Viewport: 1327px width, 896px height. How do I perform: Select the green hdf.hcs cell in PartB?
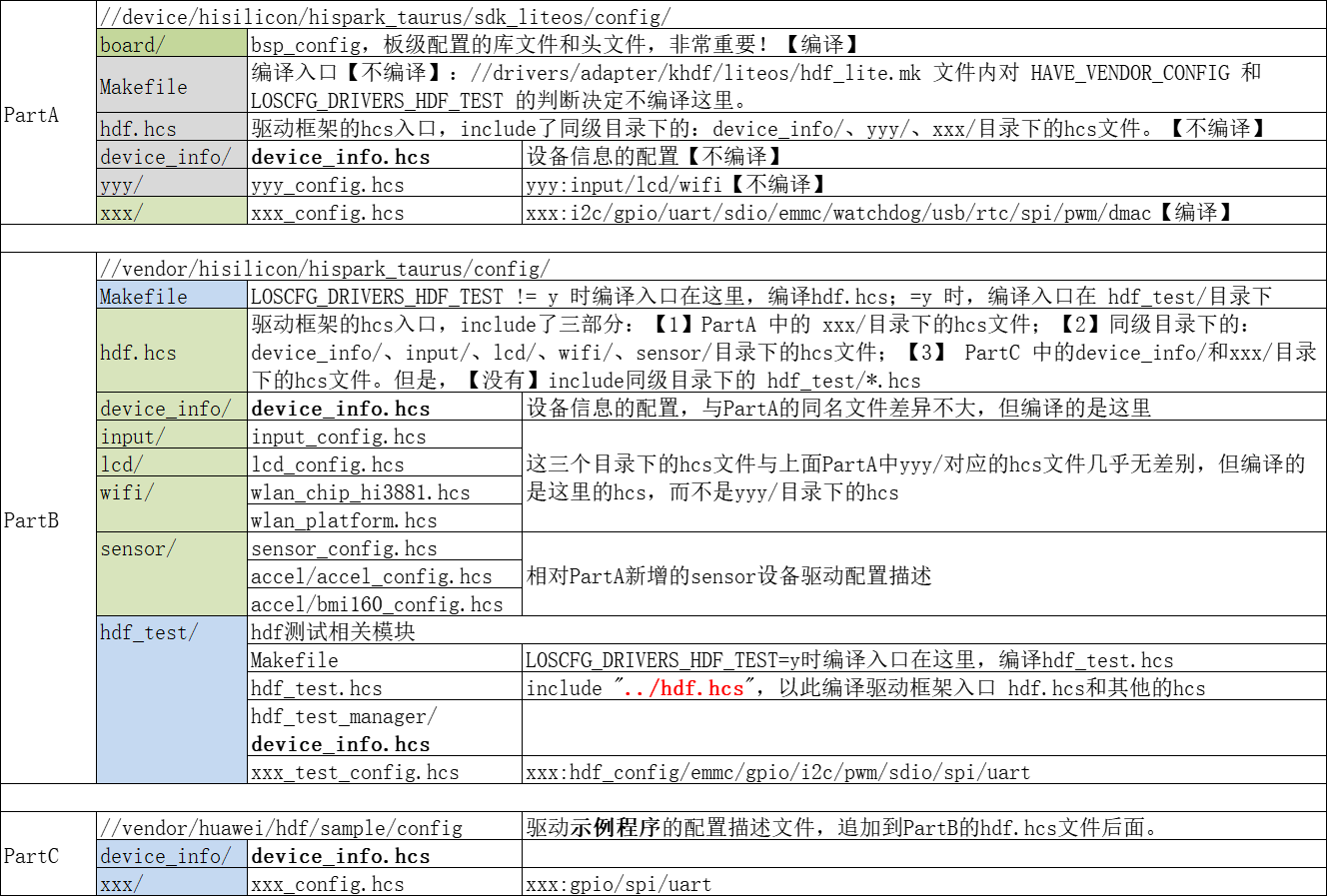tap(172, 351)
